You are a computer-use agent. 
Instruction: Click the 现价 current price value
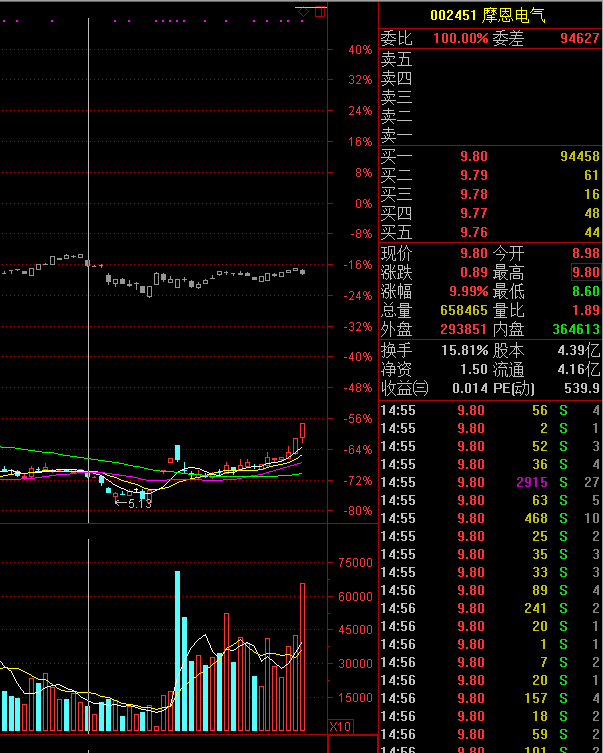474,254
